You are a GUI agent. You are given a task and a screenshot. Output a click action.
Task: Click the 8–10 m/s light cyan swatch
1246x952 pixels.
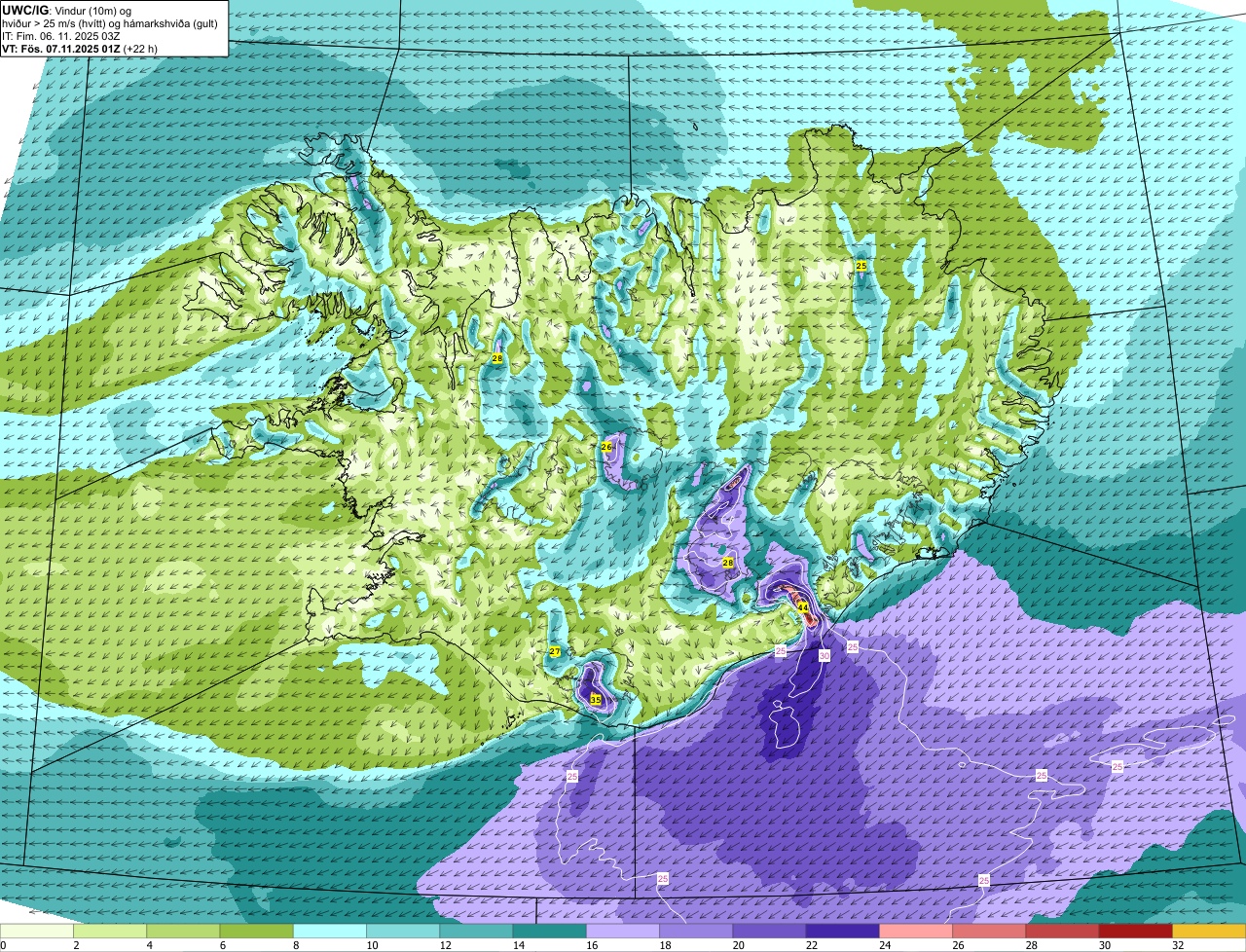click(x=330, y=931)
